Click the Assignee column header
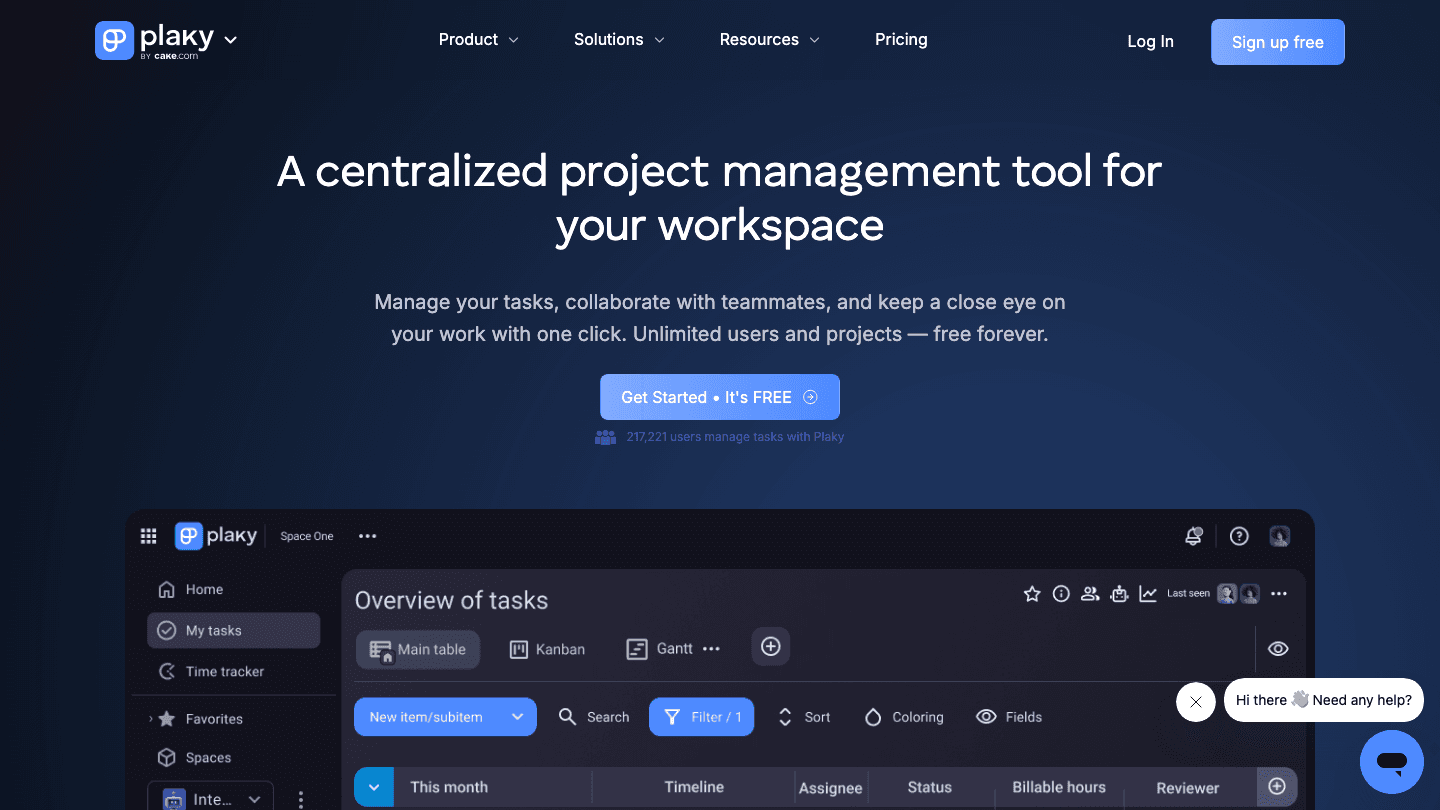Viewport: 1440px width, 810px height. pyautogui.click(x=831, y=788)
